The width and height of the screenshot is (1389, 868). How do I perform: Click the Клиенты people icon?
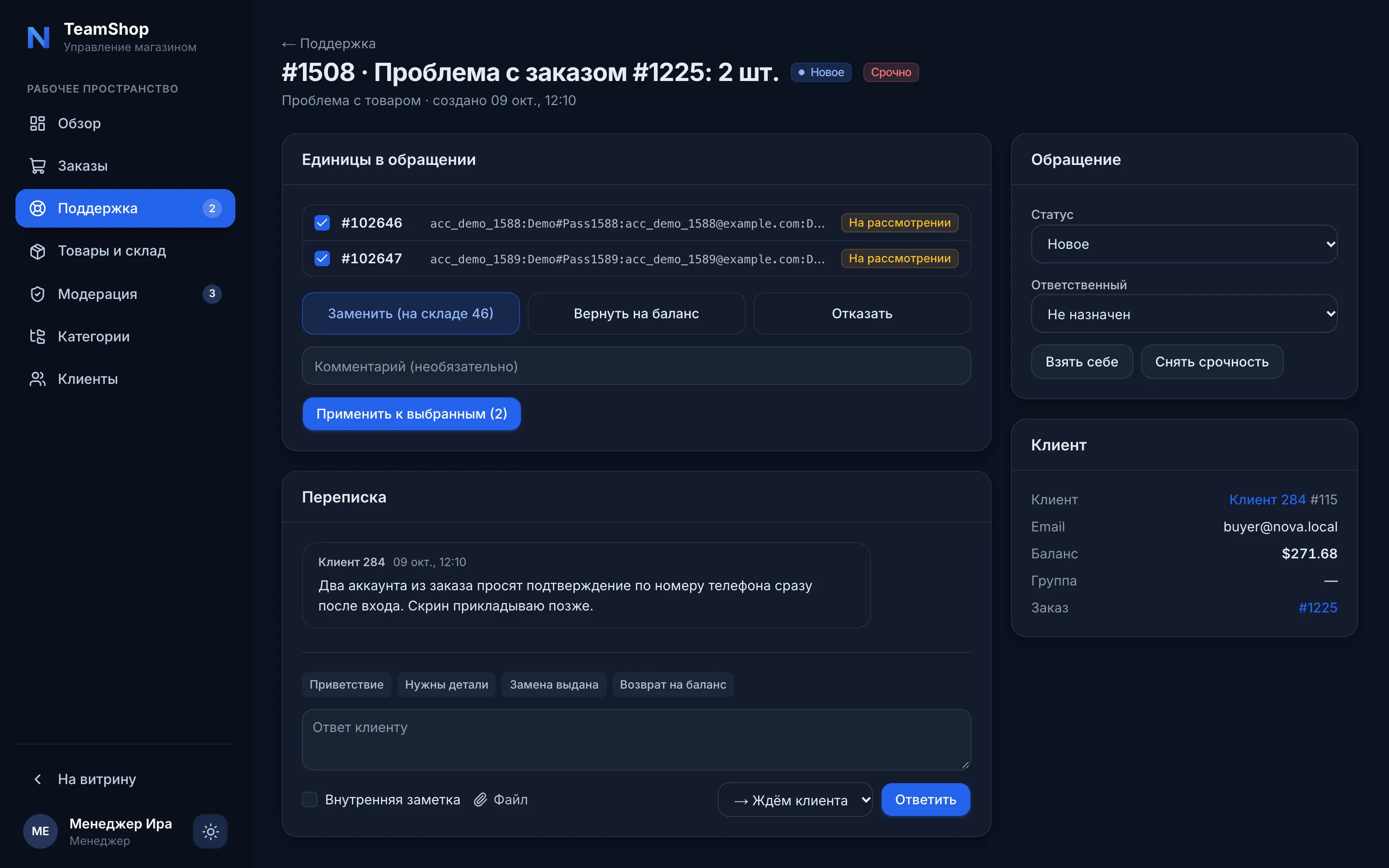click(37, 379)
